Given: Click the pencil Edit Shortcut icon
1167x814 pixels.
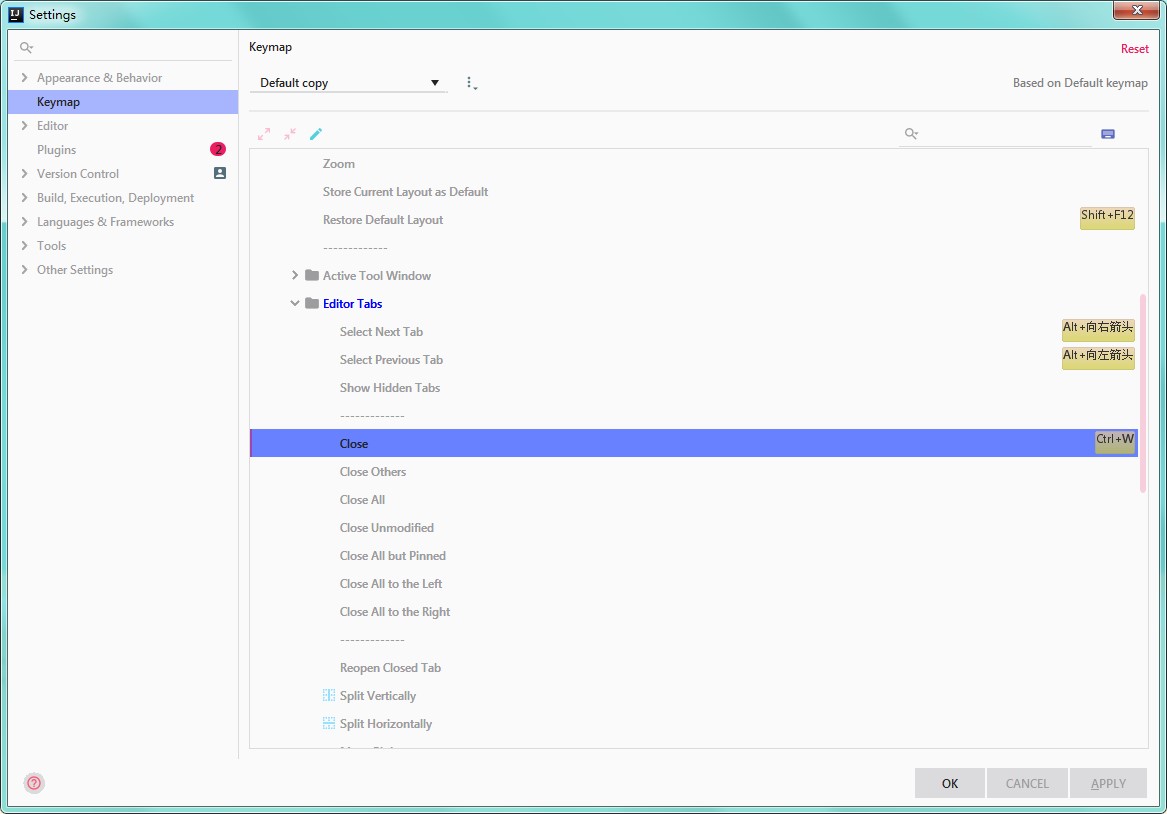Looking at the screenshot, I should pyautogui.click(x=316, y=134).
